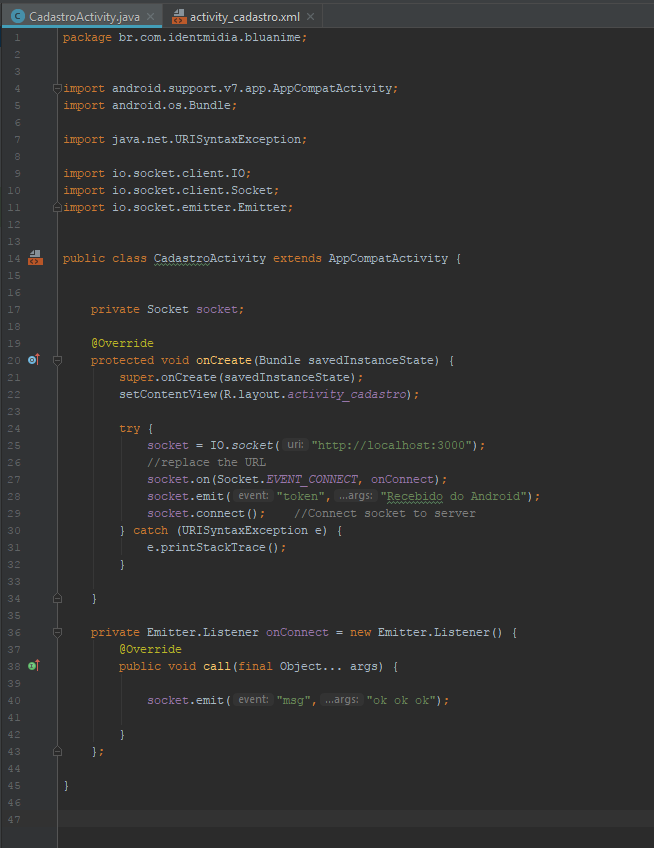Switch to the CadastroActivity.java tab
The width and height of the screenshot is (654, 848).
pos(83,16)
